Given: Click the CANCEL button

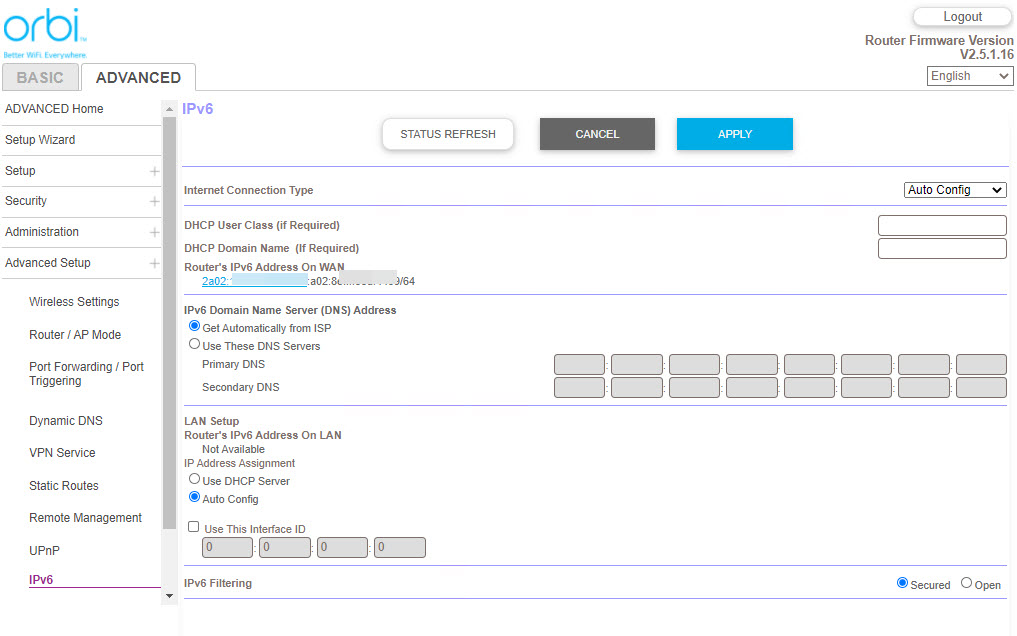Looking at the screenshot, I should [x=597, y=134].
